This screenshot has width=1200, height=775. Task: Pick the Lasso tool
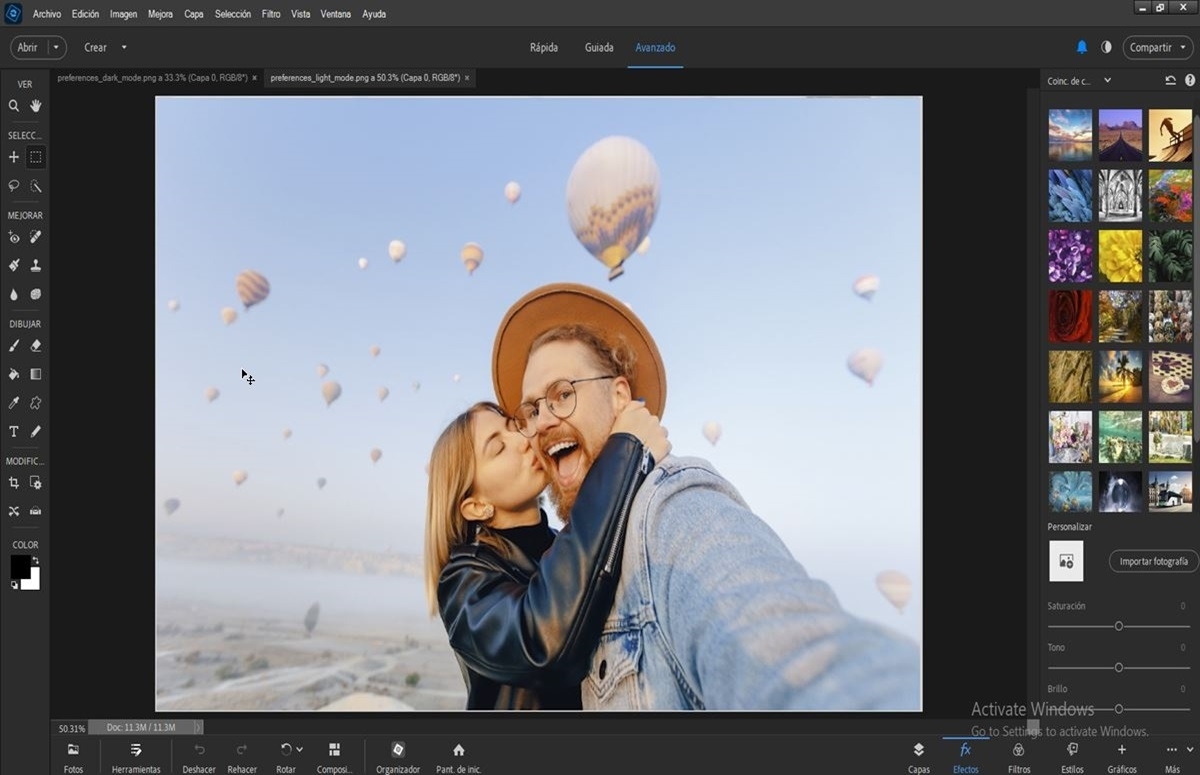[x=14, y=186]
